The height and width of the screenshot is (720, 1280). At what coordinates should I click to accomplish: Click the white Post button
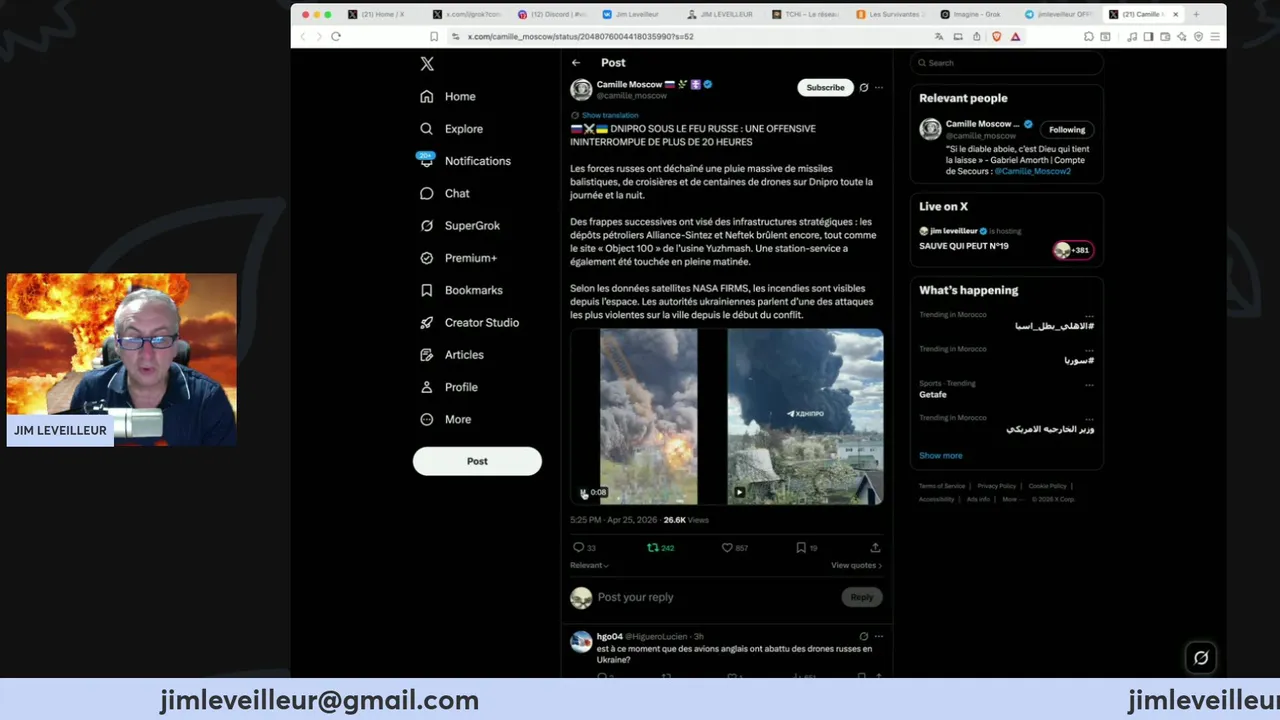click(x=477, y=461)
